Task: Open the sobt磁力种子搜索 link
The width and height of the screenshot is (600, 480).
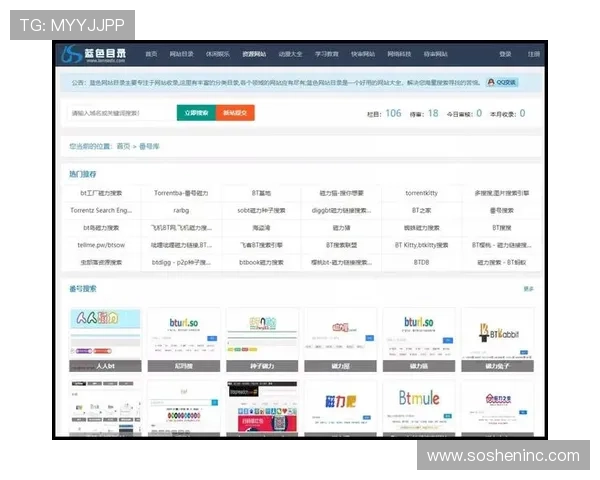Action: click(x=261, y=210)
